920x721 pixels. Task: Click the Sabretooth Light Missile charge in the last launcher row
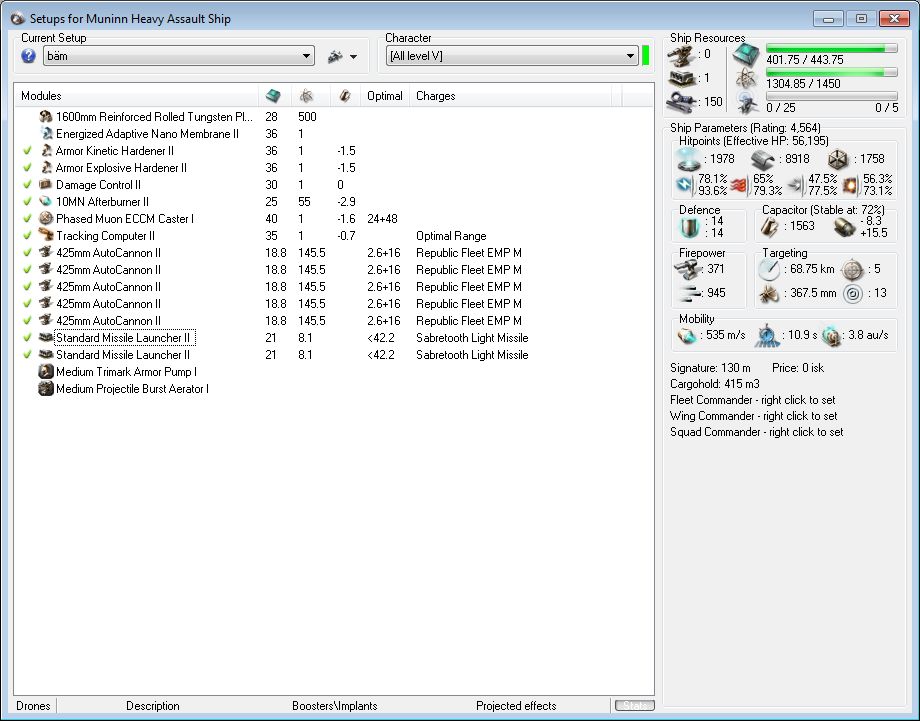click(x=472, y=355)
